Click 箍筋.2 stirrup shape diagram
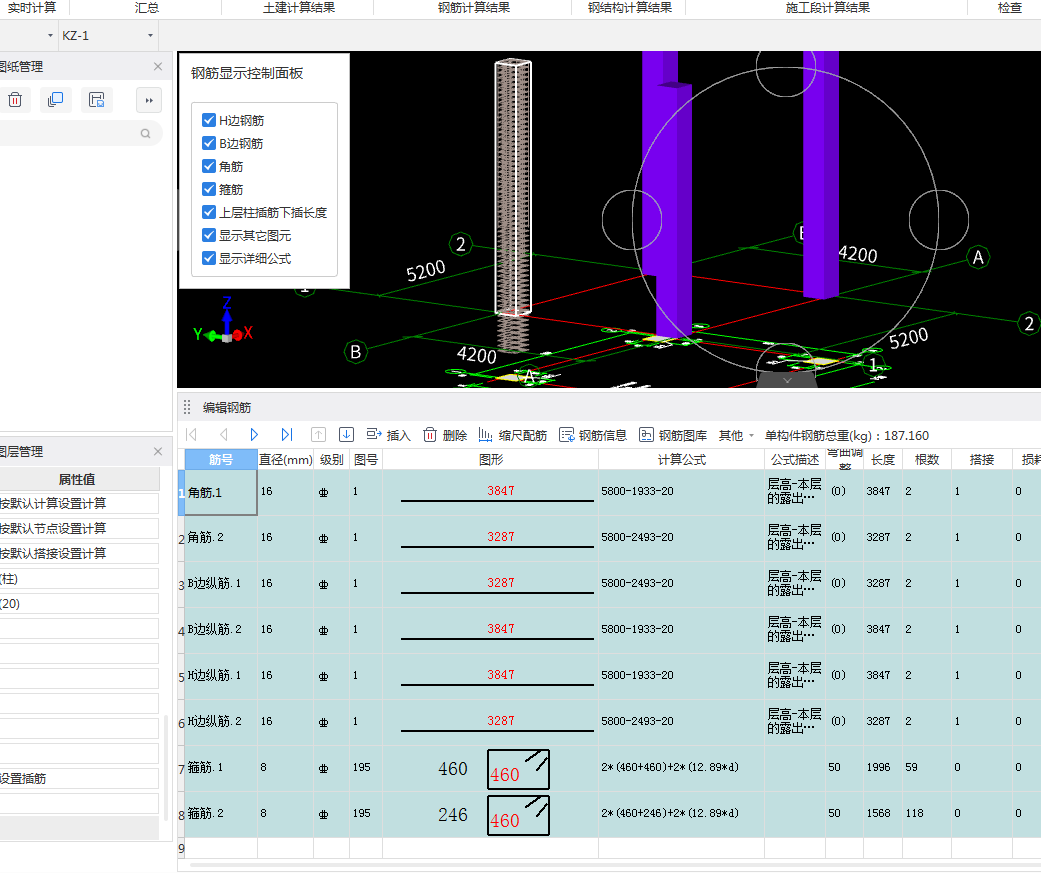The height and width of the screenshot is (873, 1041). (519, 815)
